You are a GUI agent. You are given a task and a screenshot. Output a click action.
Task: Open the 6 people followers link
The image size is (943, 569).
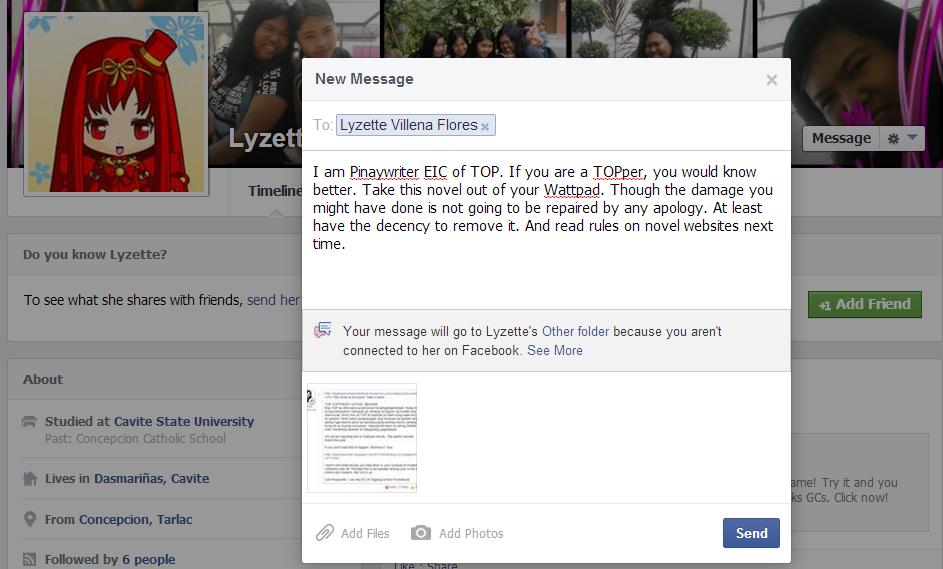149,559
